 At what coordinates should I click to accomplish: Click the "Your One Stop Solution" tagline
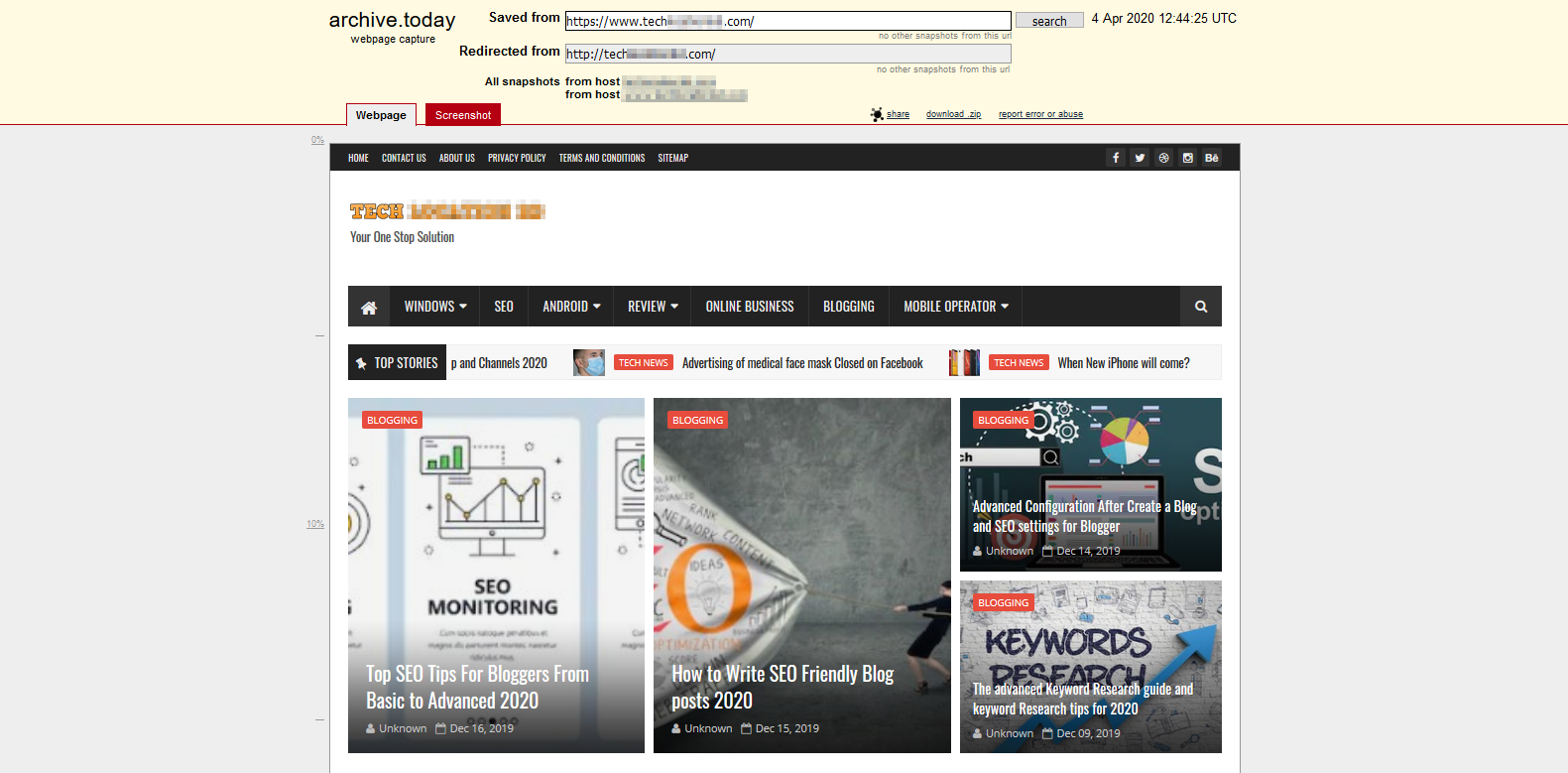point(402,237)
